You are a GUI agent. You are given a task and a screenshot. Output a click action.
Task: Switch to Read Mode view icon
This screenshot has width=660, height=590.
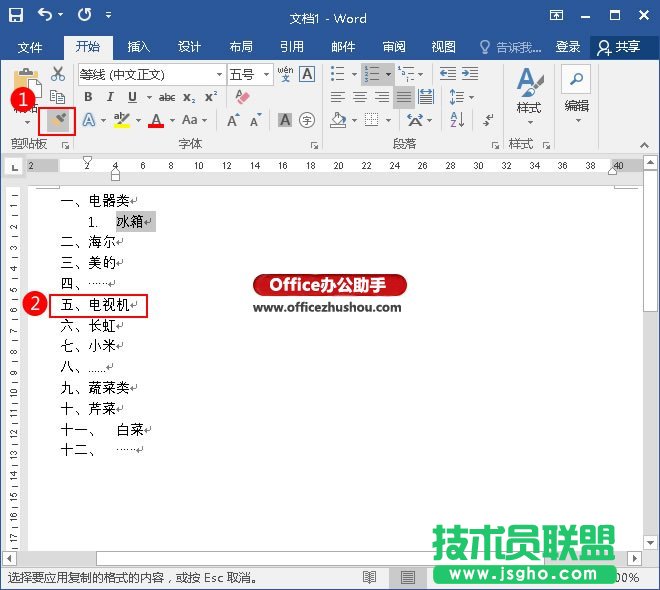click(x=369, y=577)
